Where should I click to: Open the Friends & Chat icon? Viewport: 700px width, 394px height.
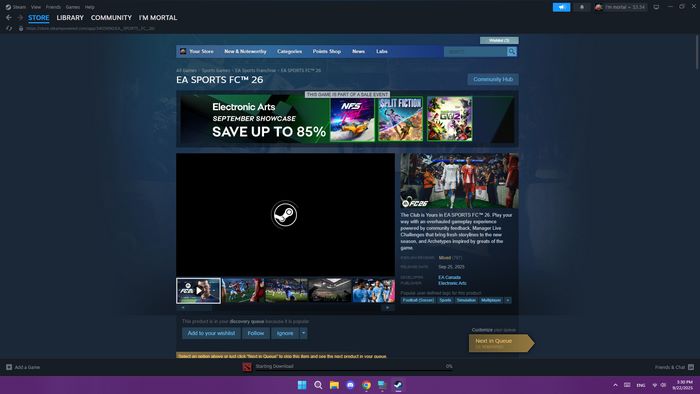click(x=691, y=367)
